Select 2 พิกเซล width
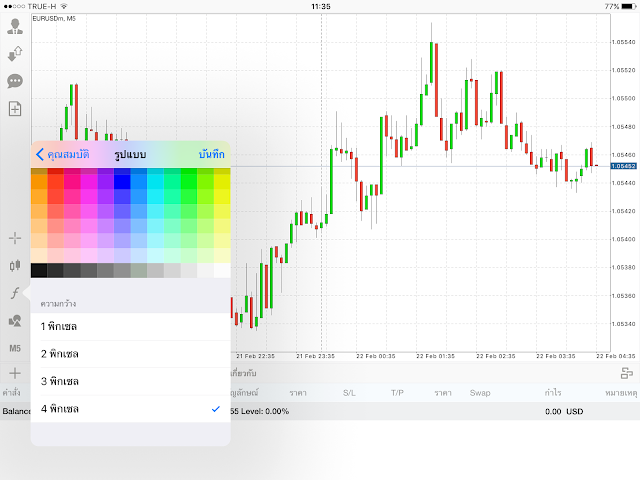640x480 pixels. pyautogui.click(x=131, y=354)
